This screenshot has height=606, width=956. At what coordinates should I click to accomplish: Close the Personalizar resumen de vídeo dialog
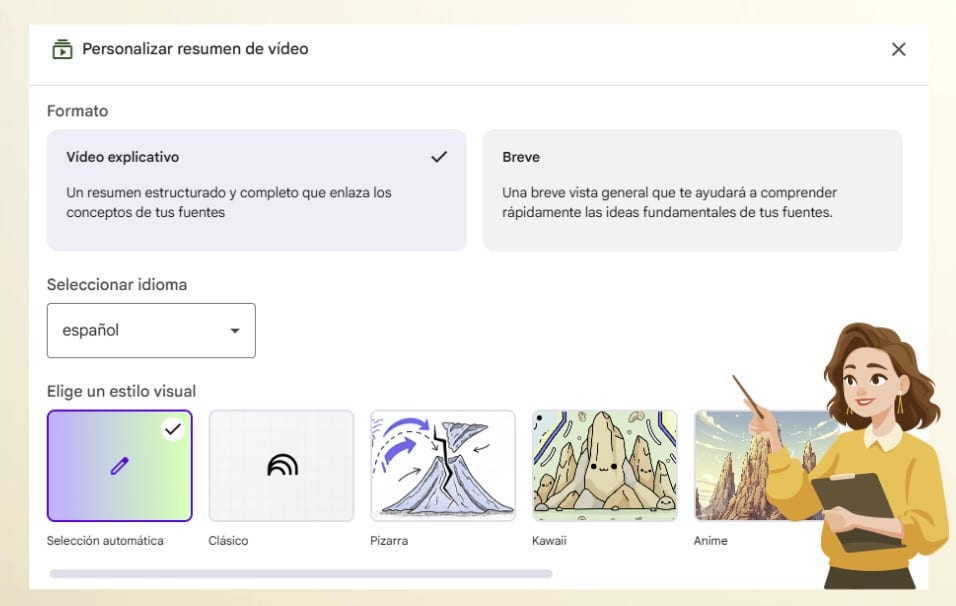click(898, 48)
